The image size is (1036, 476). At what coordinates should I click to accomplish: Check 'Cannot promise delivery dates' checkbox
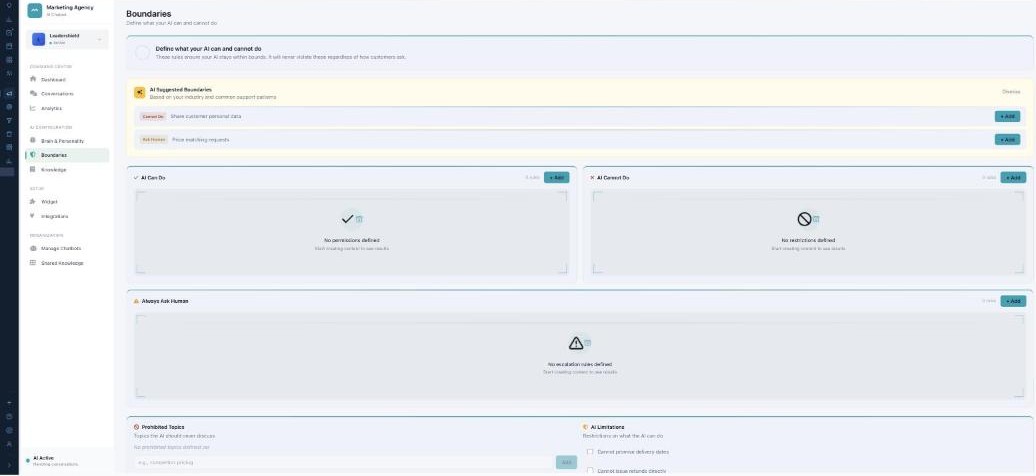point(590,452)
